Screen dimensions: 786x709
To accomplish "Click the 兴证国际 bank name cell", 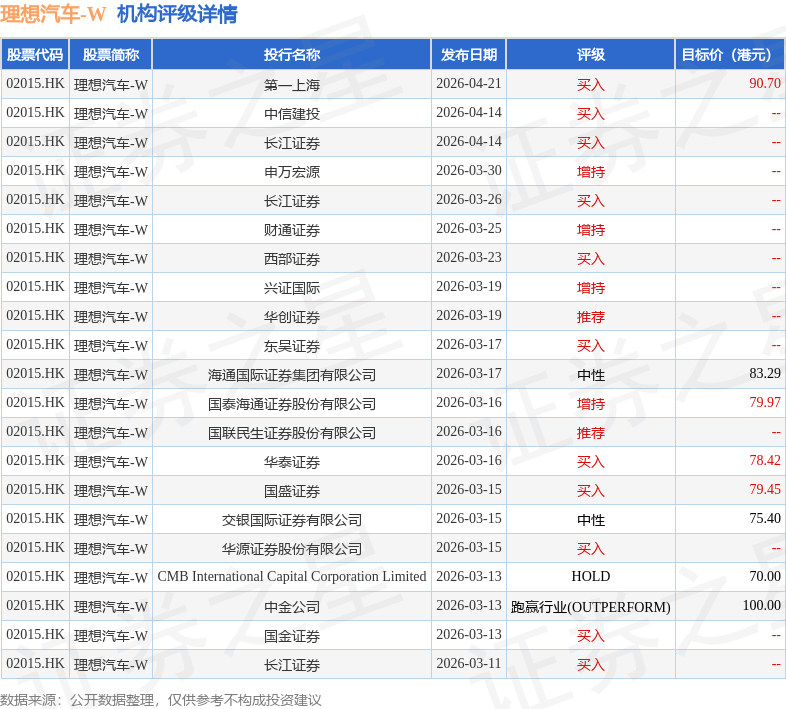I will pos(292,288).
